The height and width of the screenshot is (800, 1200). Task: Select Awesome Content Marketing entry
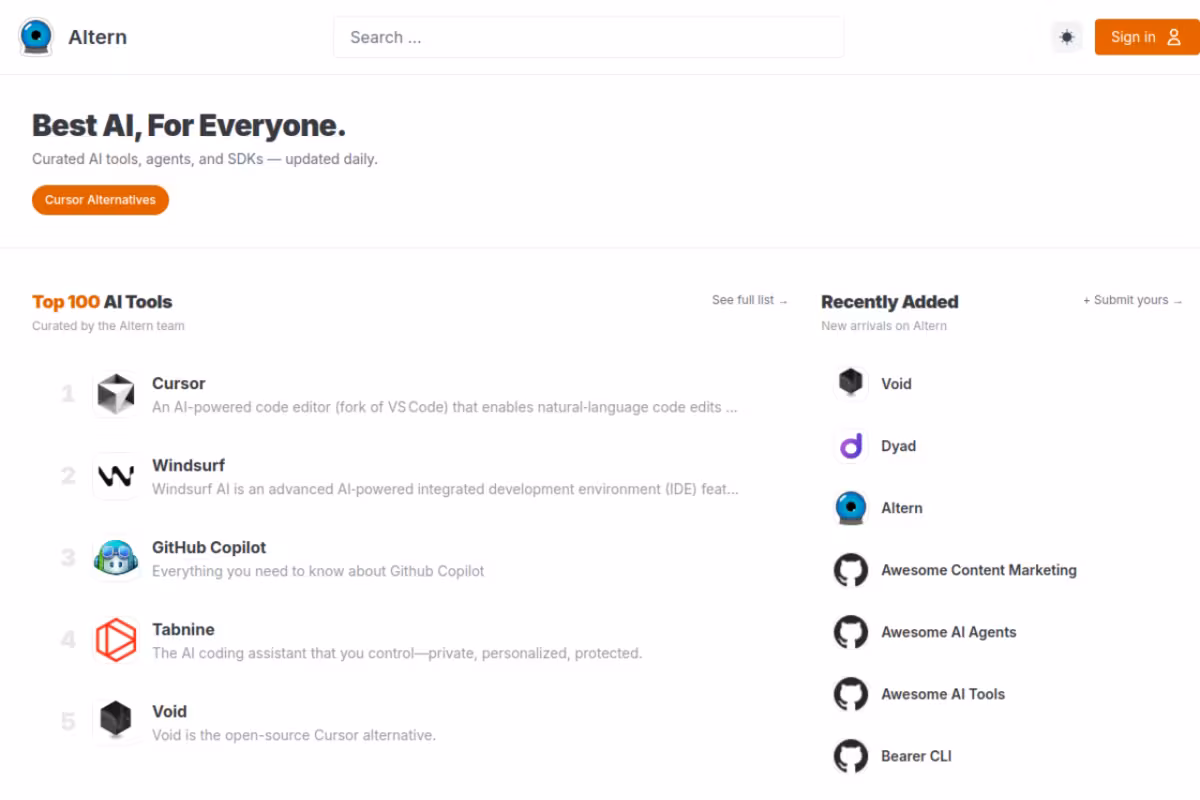979,570
